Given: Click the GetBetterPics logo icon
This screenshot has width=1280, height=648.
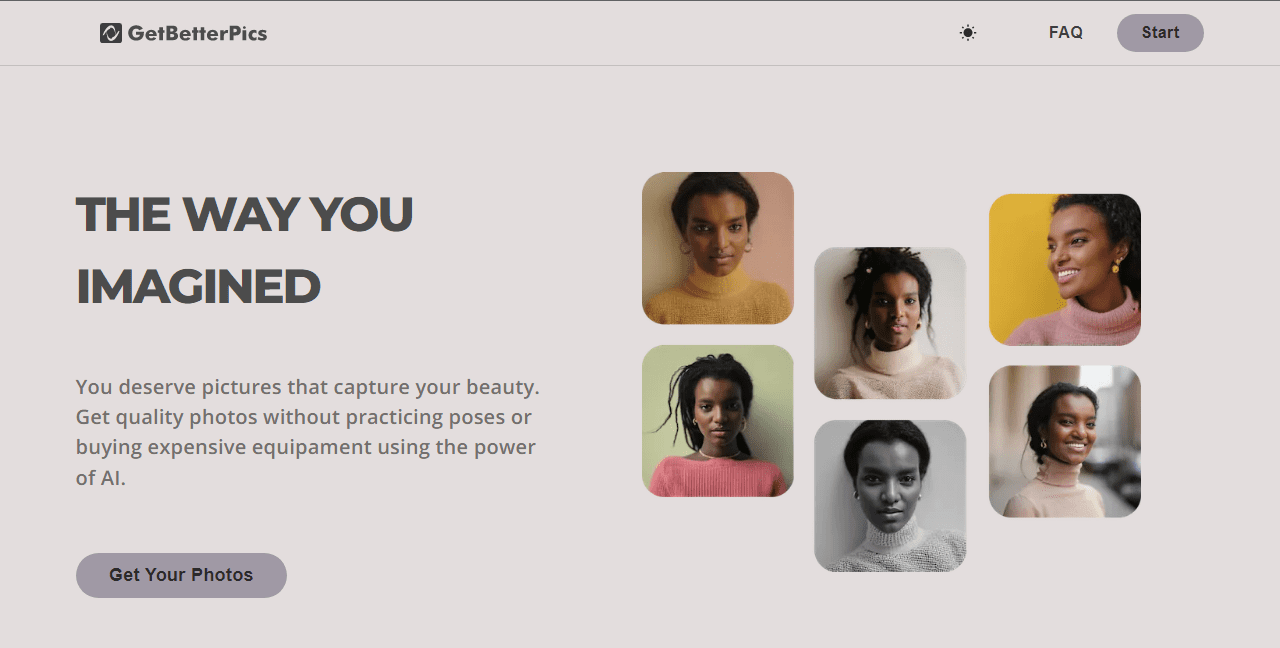Looking at the screenshot, I should 110,33.
